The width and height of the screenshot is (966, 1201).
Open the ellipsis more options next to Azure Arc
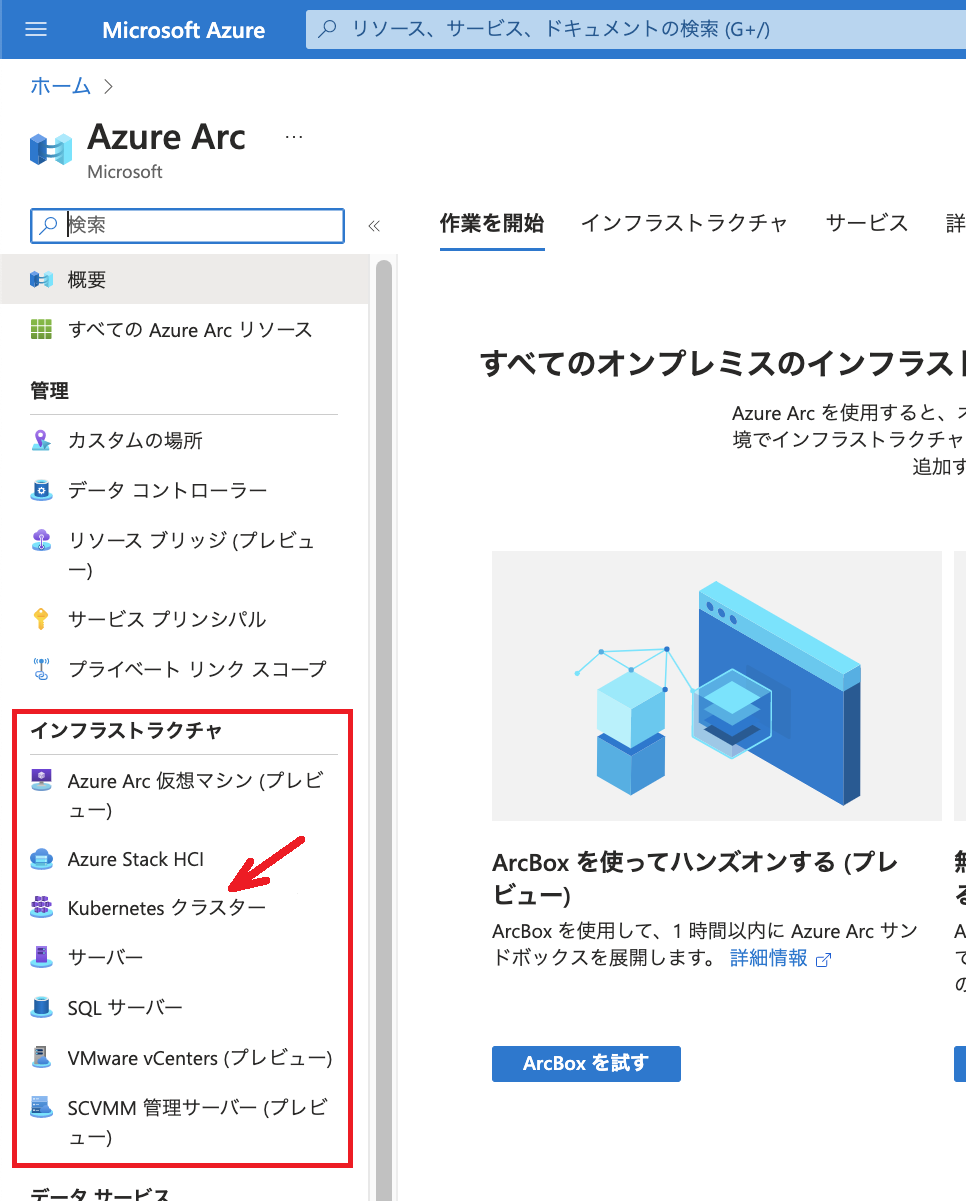tap(294, 137)
